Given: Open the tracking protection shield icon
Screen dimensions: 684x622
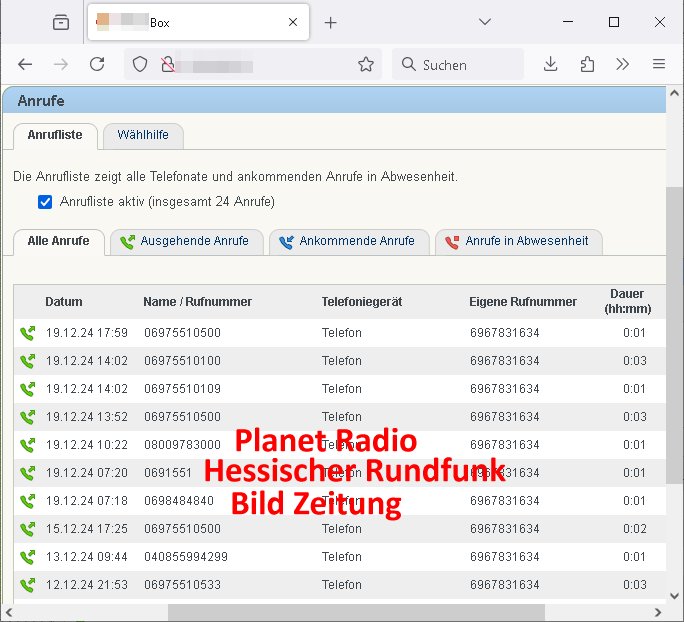Looking at the screenshot, I should click(140, 65).
